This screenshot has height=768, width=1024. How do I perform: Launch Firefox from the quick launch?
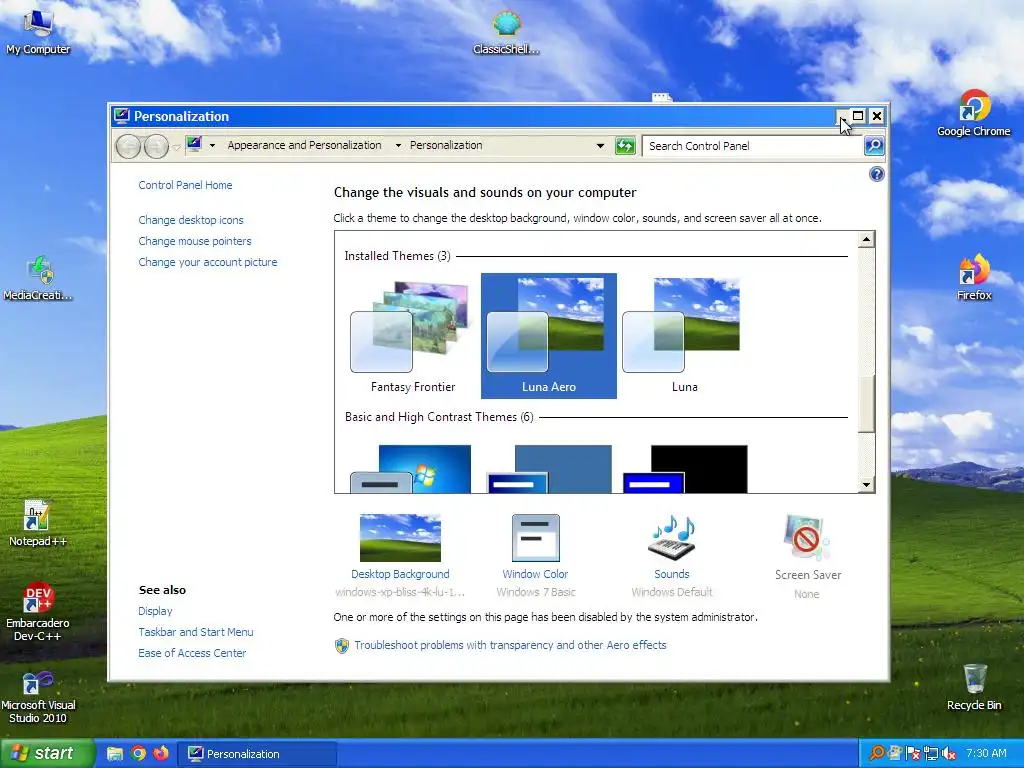(x=161, y=754)
